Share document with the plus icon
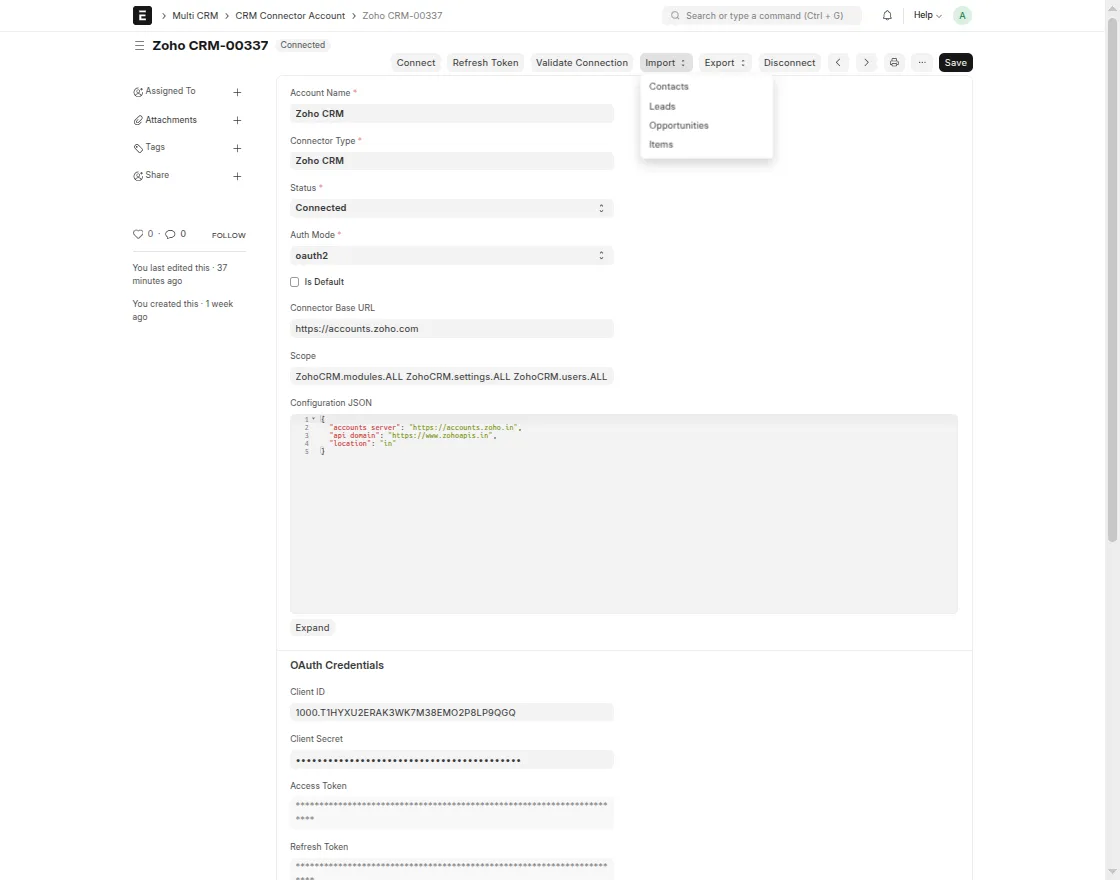 [x=237, y=176]
